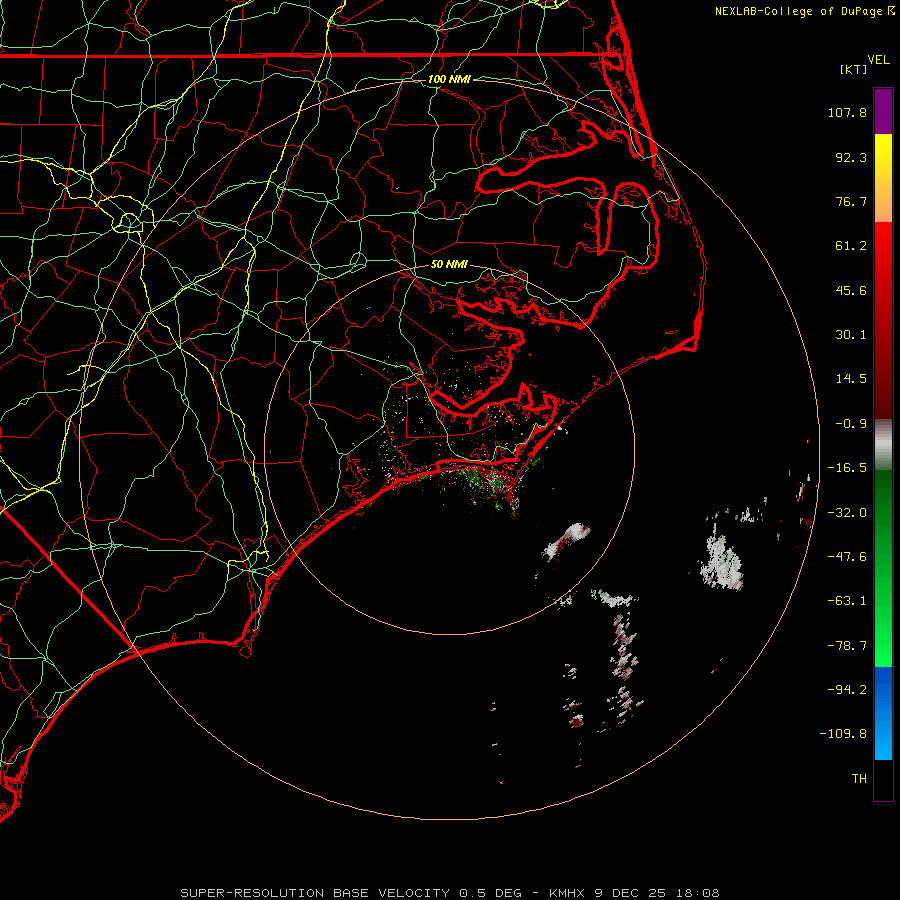Click the -32.0 legend value
This screenshot has width=900, height=900.
point(847,513)
